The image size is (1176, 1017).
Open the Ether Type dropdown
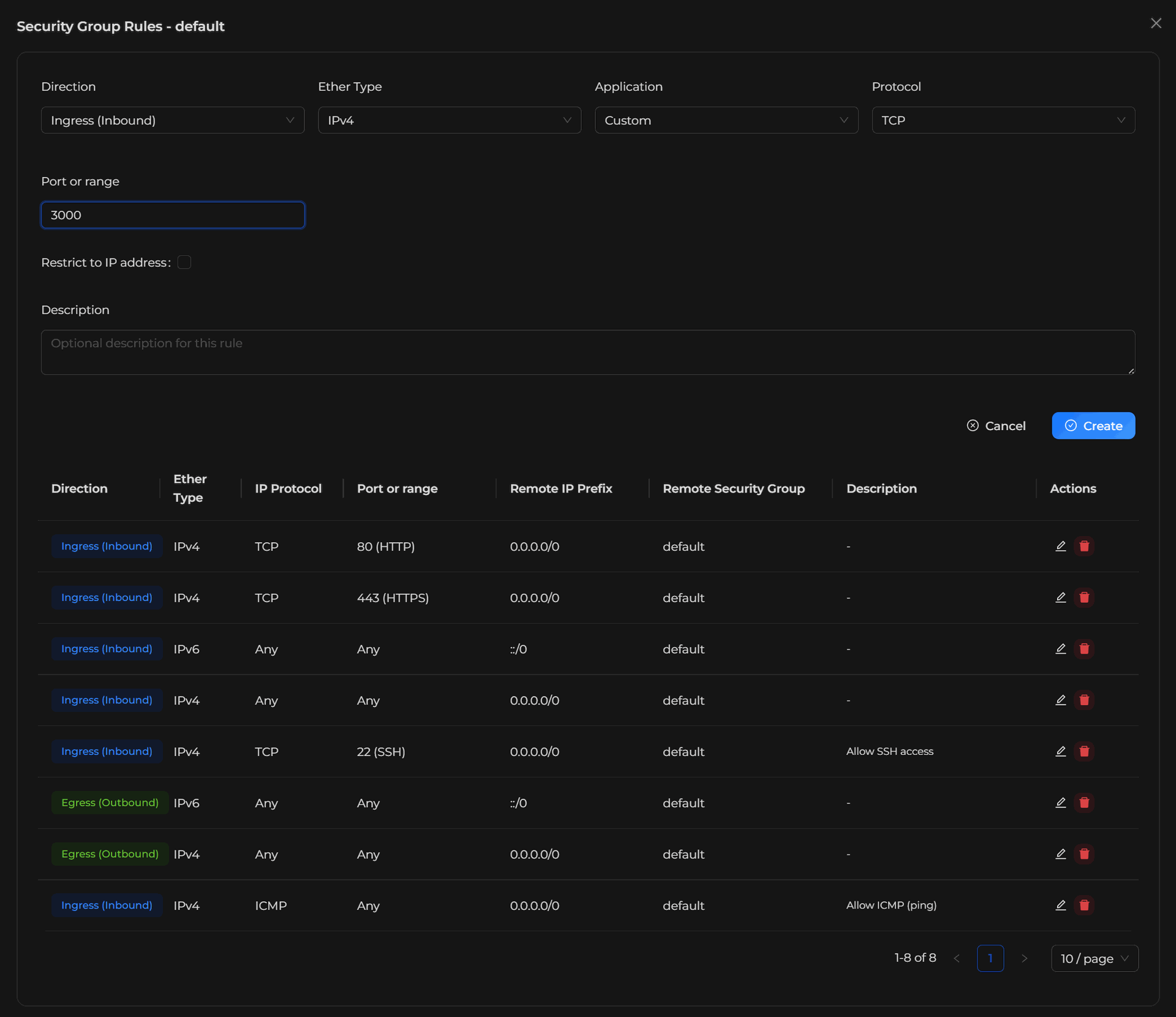[449, 120]
